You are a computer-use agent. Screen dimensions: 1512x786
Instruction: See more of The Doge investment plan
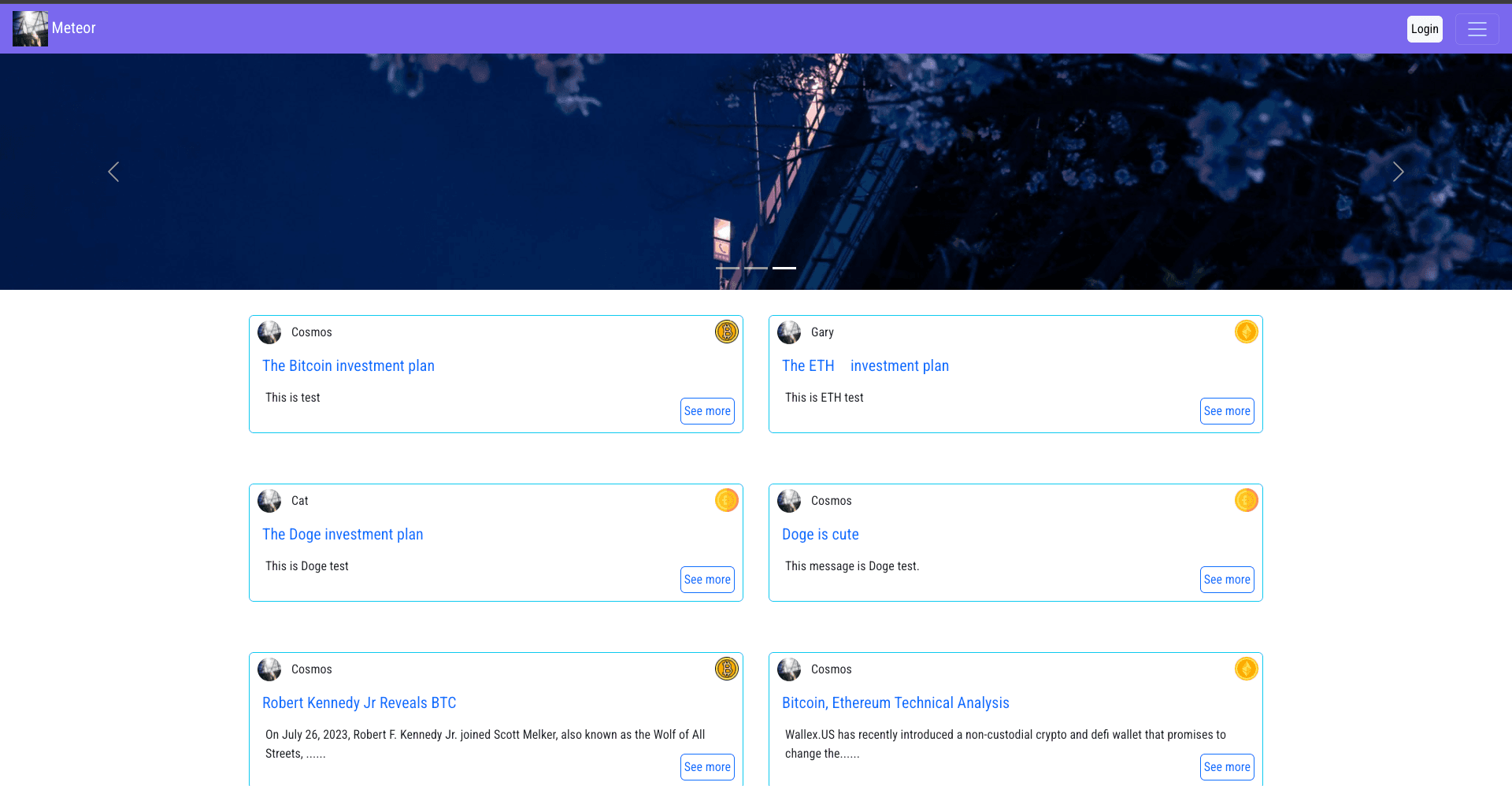(x=706, y=580)
